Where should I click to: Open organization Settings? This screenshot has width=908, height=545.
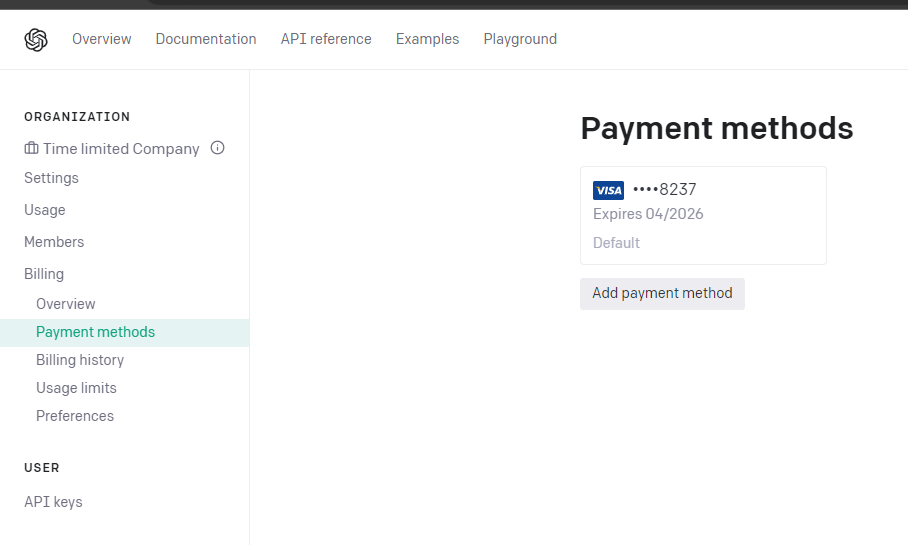[x=51, y=178]
